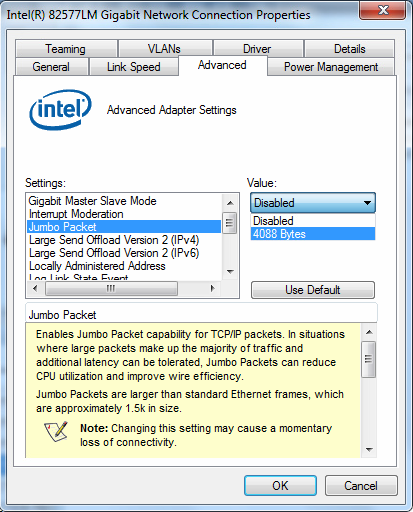
Task: Click the note pencil icon
Action: [56, 432]
